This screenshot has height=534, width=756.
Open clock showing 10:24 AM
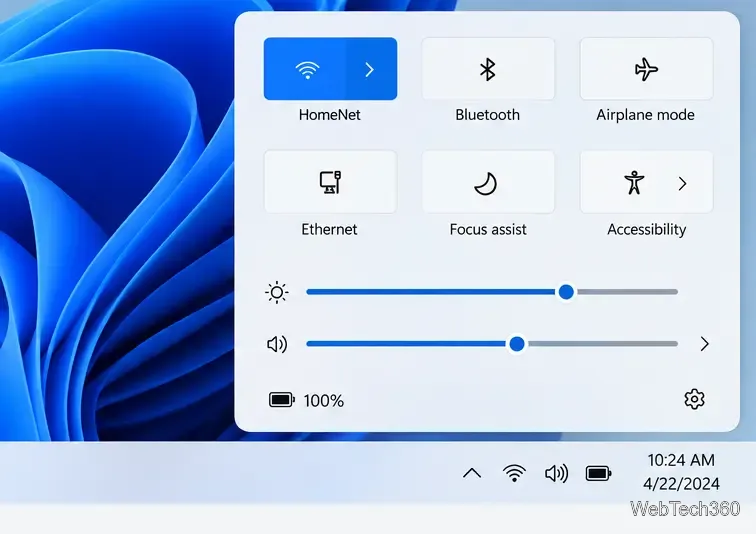[x=681, y=460]
